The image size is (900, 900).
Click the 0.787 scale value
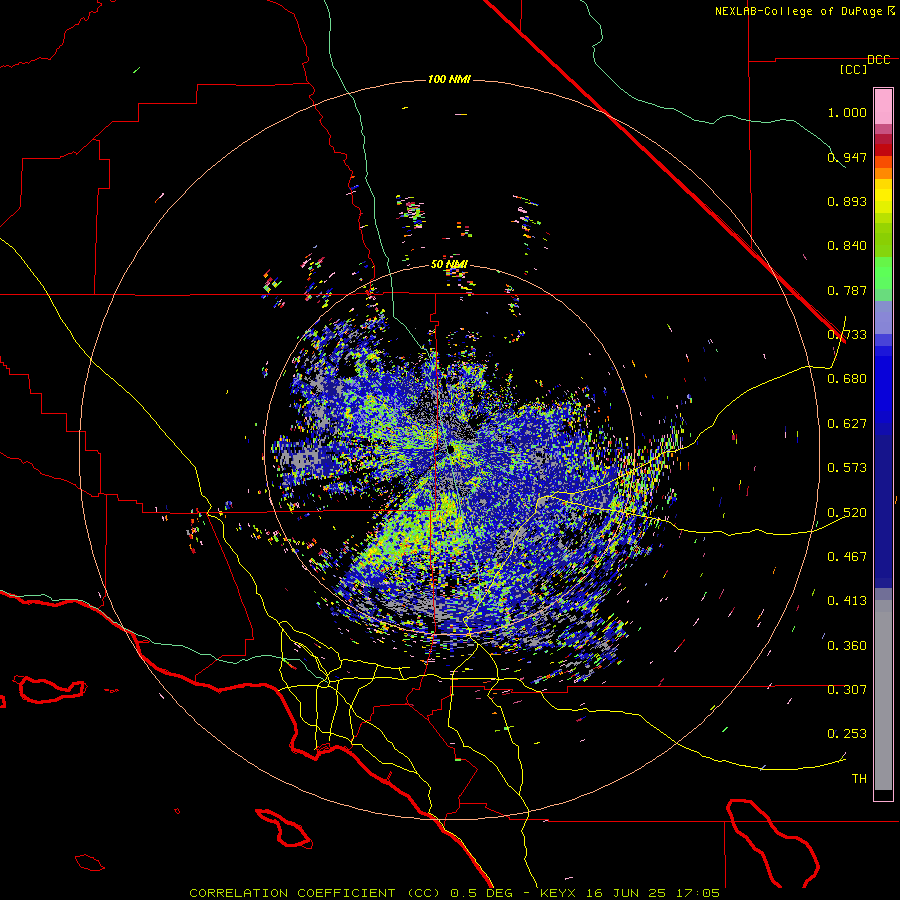pyautogui.click(x=847, y=290)
